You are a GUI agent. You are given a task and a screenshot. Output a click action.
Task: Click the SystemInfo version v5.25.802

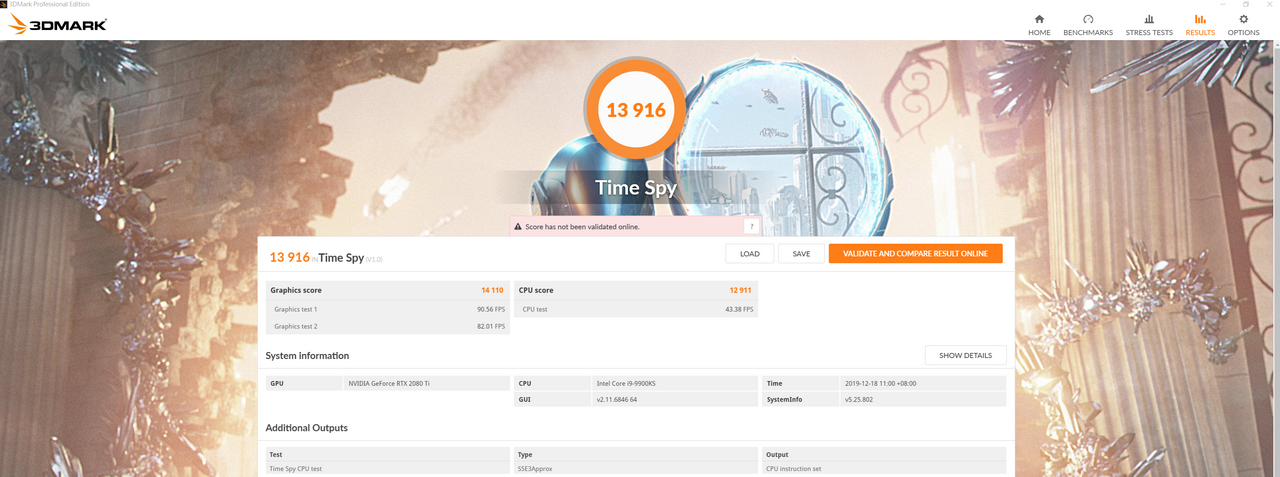click(x=923, y=399)
